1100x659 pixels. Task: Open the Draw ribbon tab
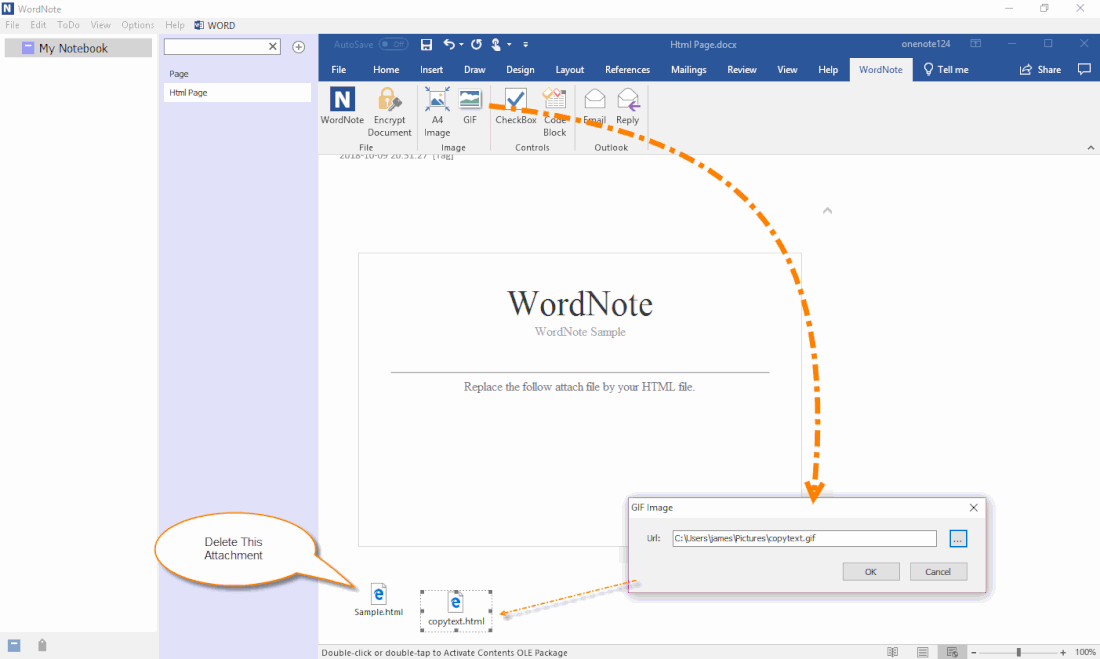pos(474,69)
